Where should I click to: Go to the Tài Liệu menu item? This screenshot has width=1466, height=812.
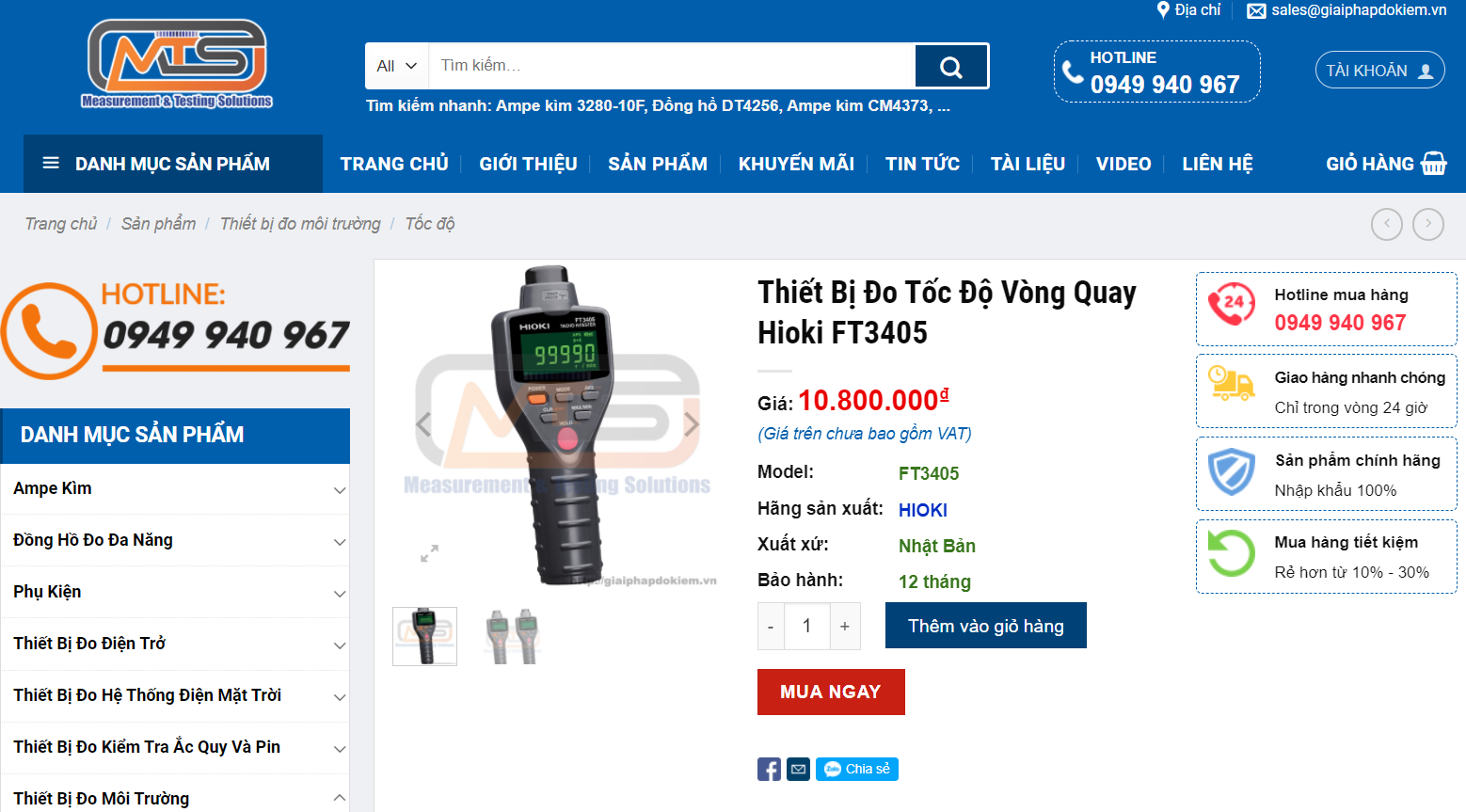coord(1028,164)
